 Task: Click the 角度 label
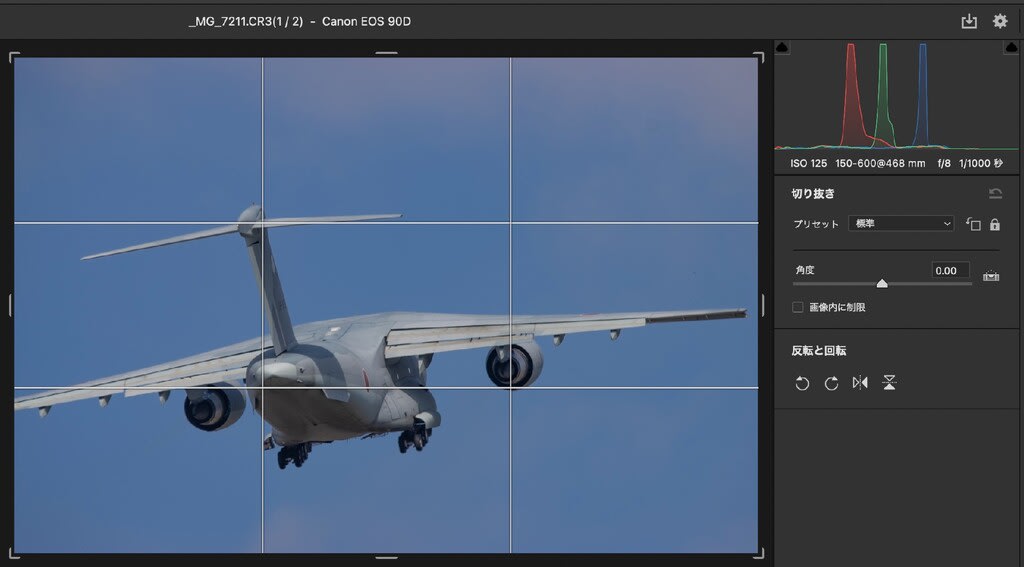[805, 270]
